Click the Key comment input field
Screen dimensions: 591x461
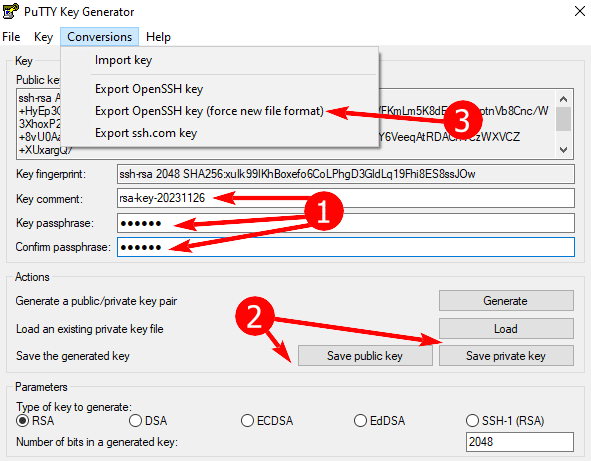pyautogui.click(x=346, y=198)
